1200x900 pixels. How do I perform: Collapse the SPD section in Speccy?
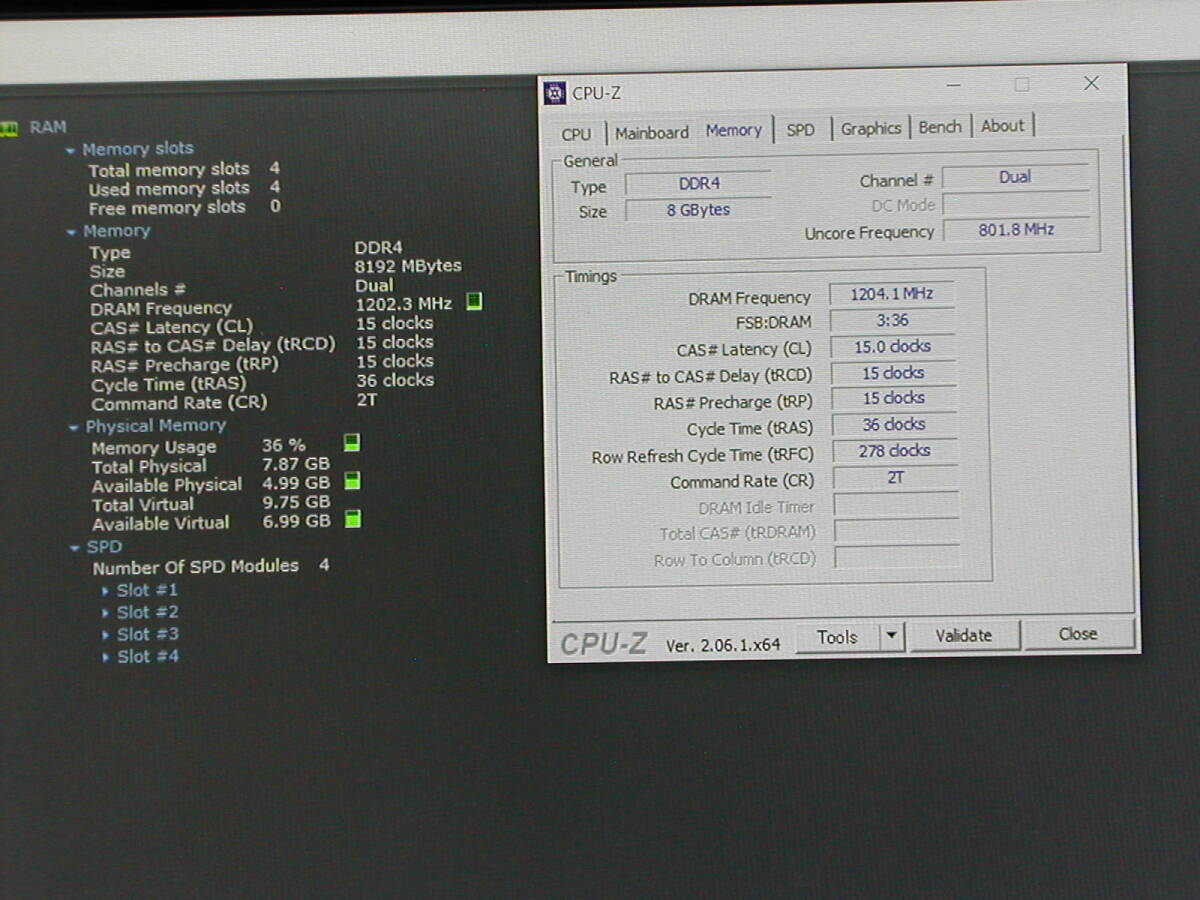[75, 548]
